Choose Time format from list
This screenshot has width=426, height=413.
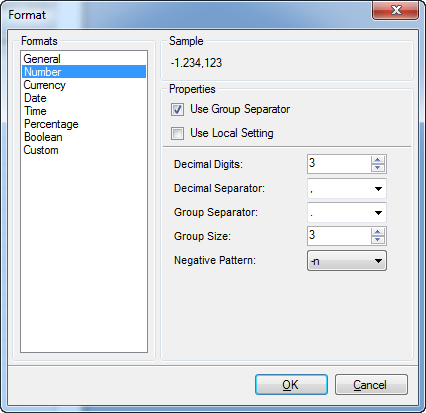(x=35, y=111)
